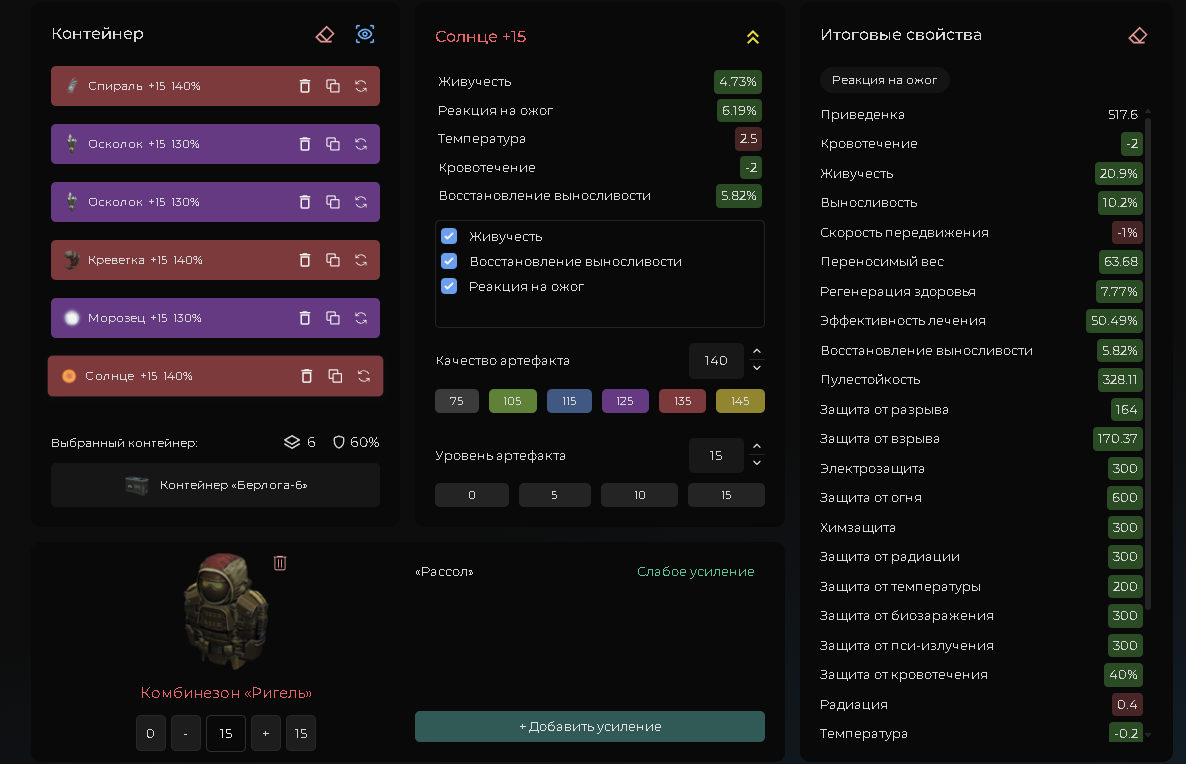Select the blue quality 115 swatch

pos(570,401)
